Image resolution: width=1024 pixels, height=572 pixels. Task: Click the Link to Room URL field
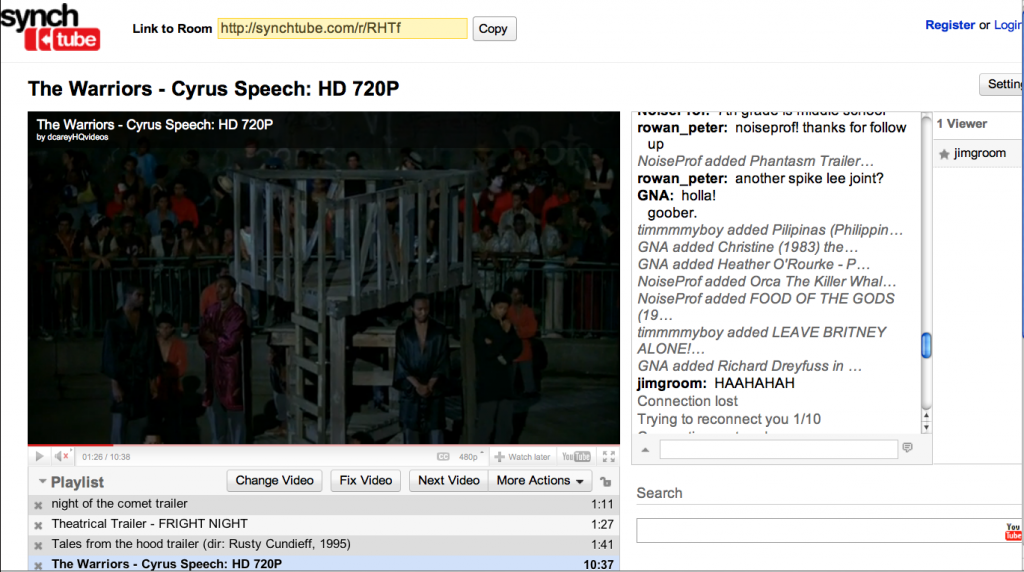coord(342,28)
